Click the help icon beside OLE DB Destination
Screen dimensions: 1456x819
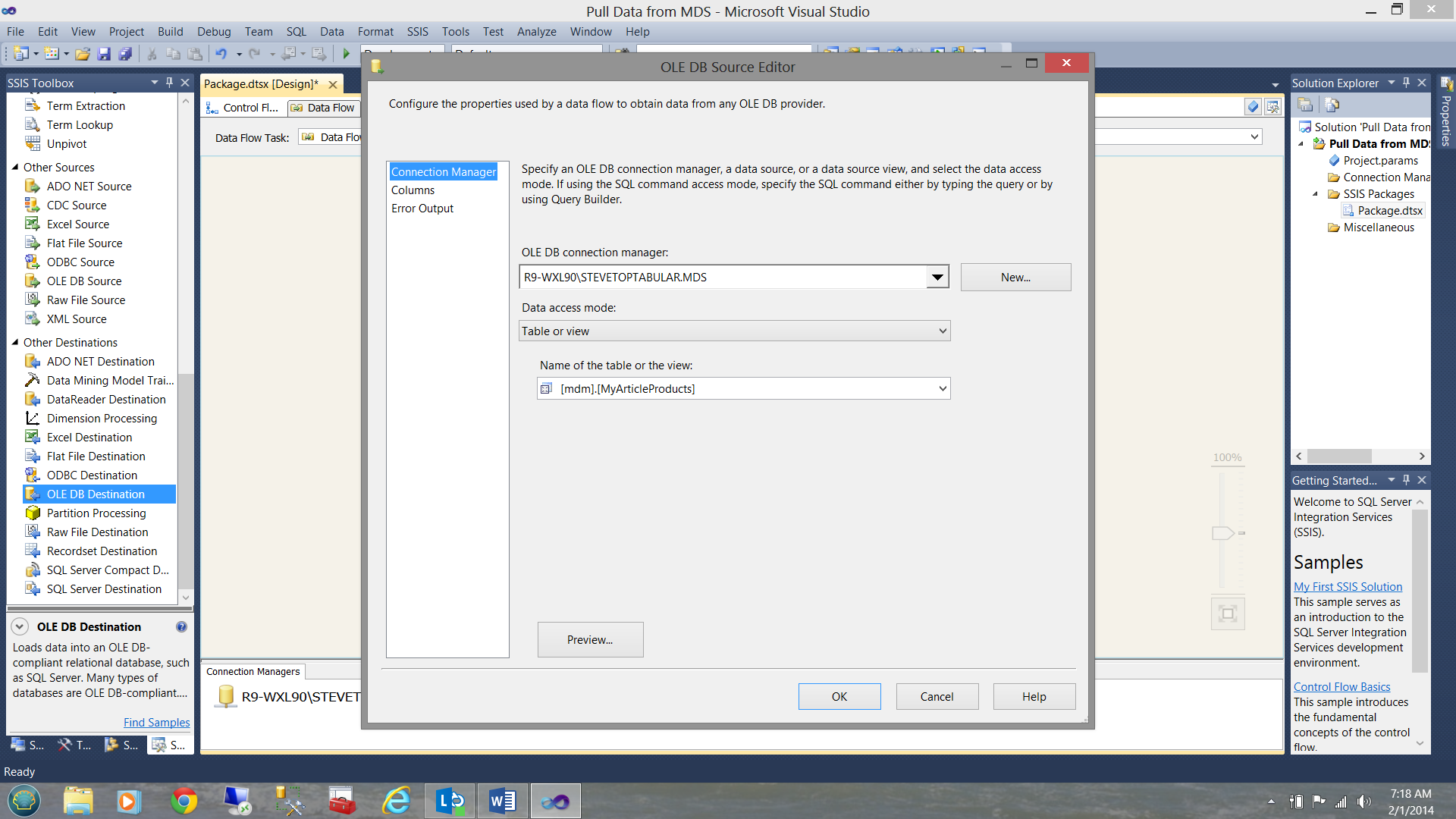point(181,627)
